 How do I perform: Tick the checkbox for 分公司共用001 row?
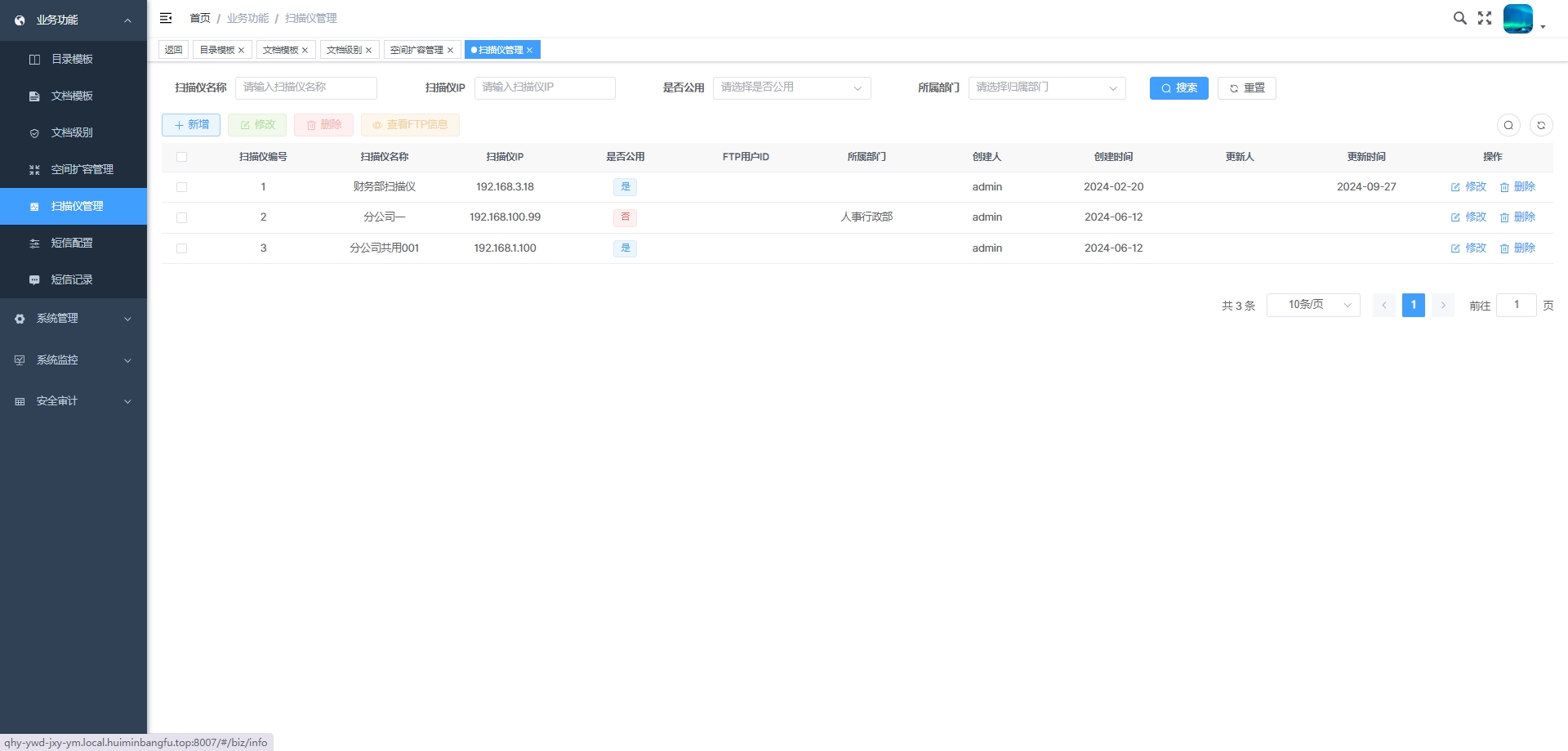181,248
